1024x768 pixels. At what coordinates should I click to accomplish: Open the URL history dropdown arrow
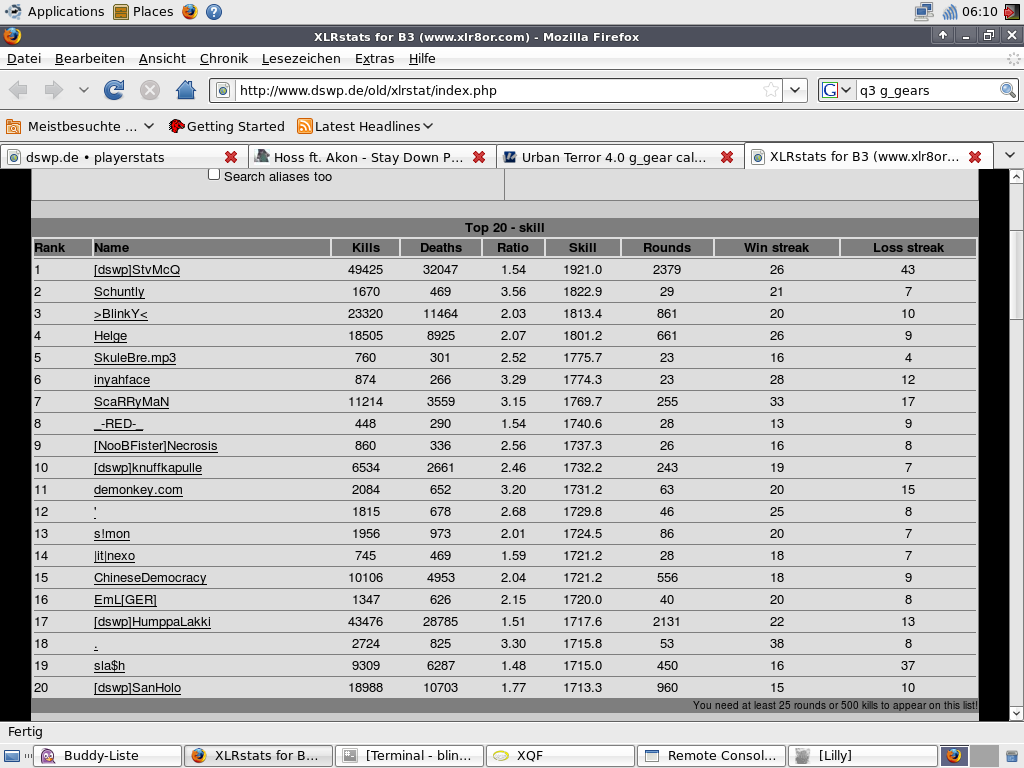click(795, 90)
